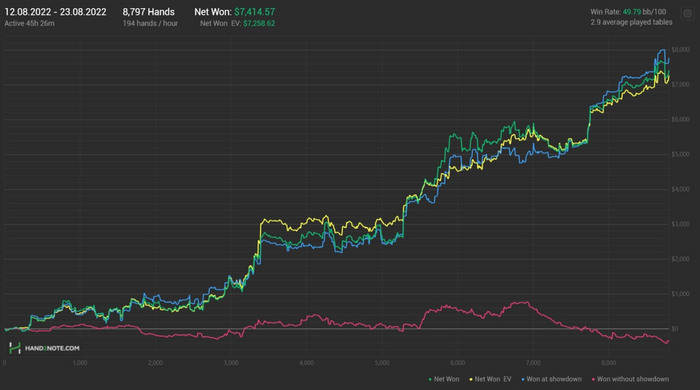Click the $3,000 y-axis label
The height and width of the screenshot is (390, 700).
click(x=680, y=224)
